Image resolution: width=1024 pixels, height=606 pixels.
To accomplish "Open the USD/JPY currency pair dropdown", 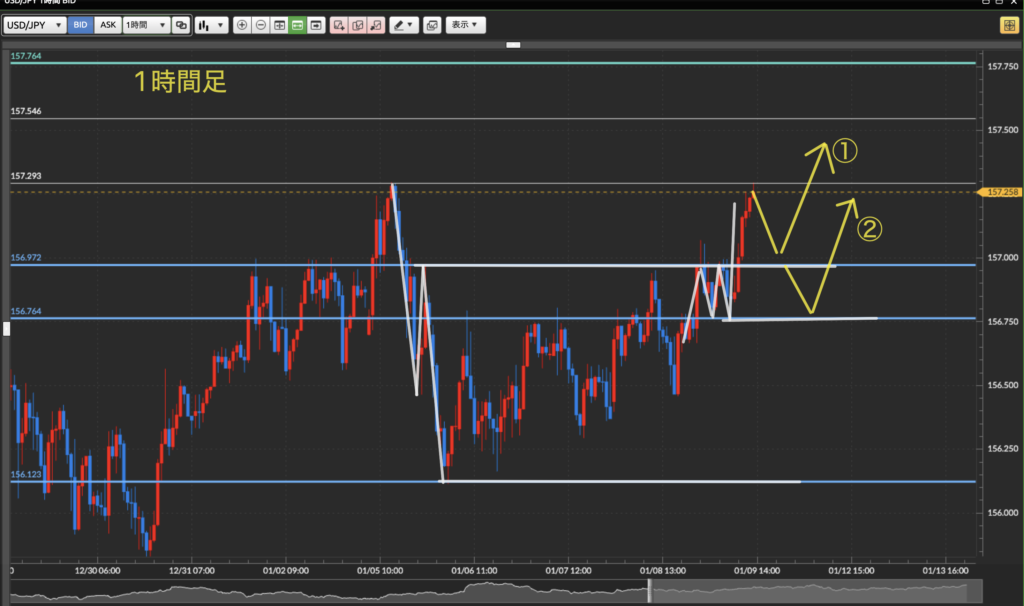I will pos(35,25).
